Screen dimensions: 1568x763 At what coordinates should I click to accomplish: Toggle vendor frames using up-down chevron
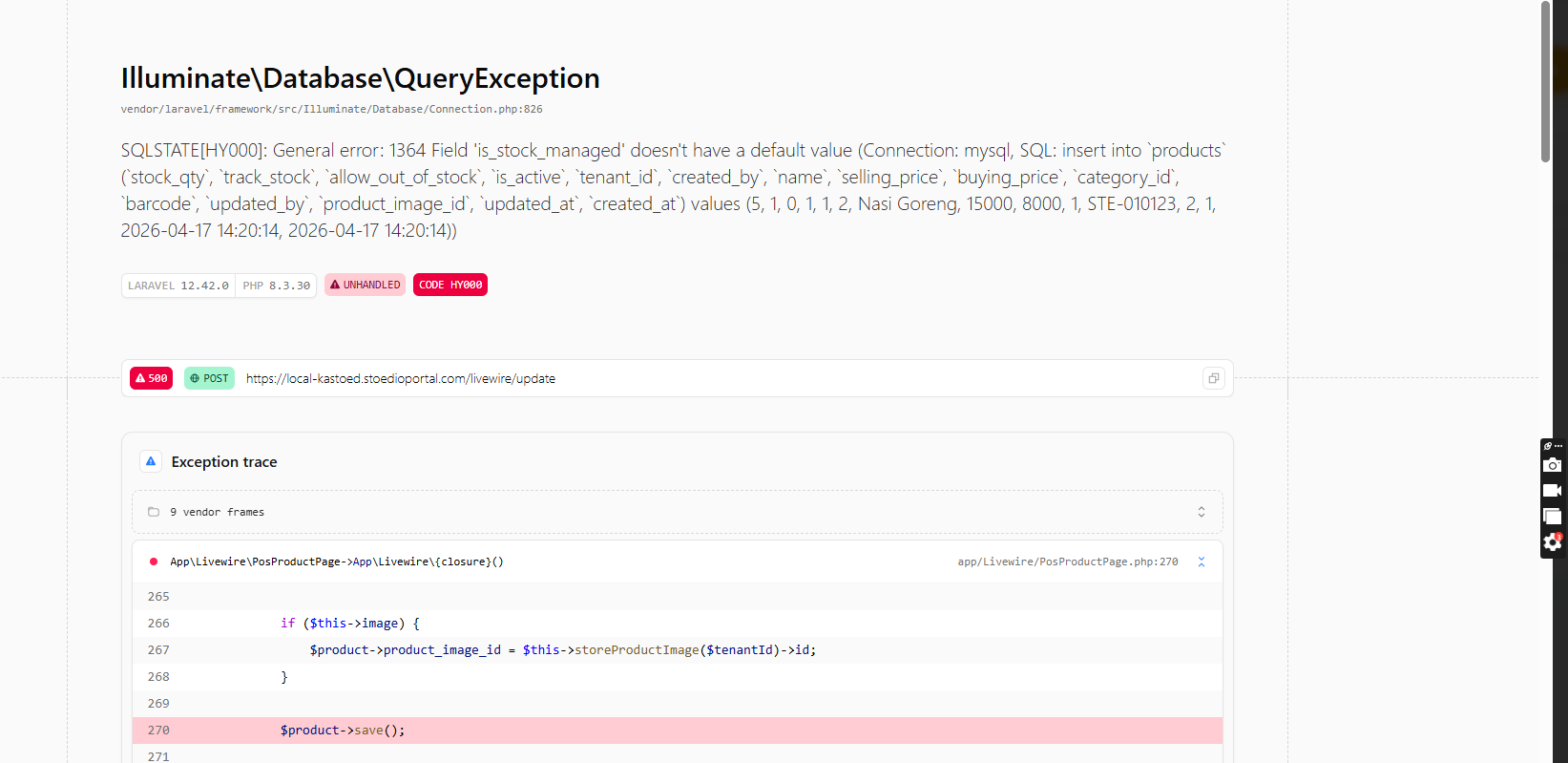pos(1201,512)
